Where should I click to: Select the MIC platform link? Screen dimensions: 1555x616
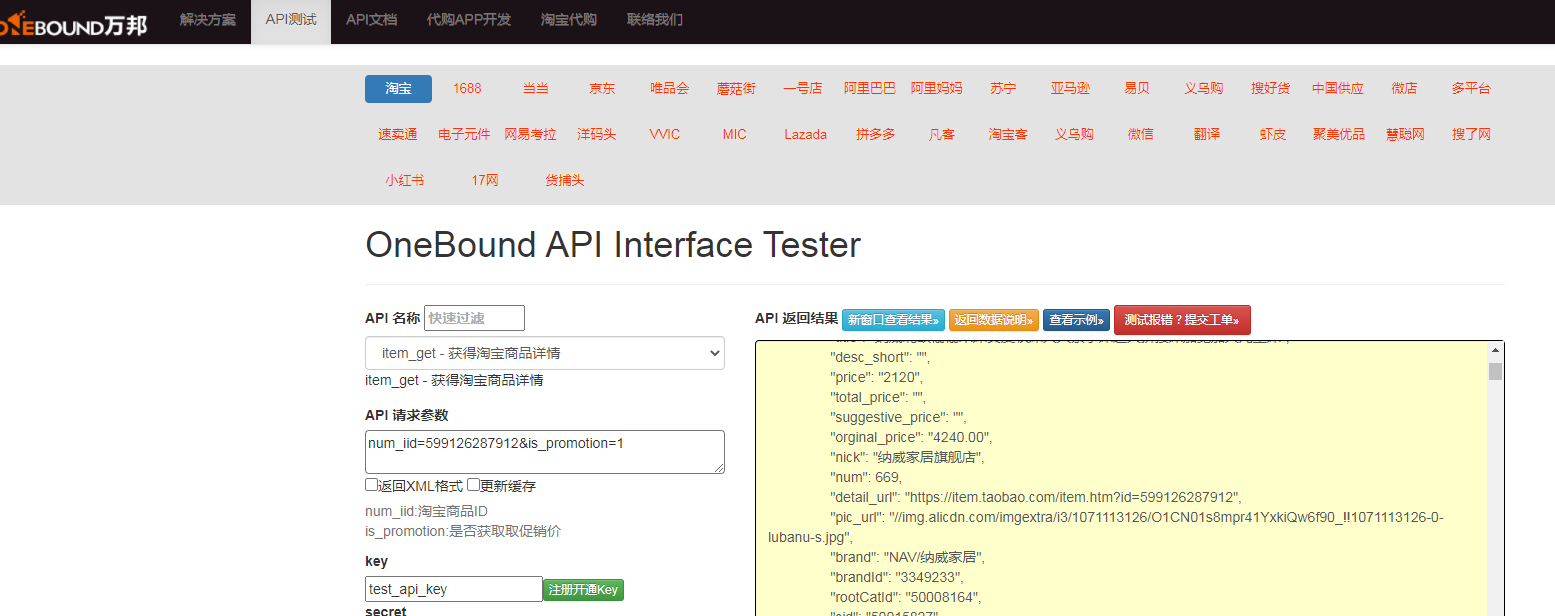(x=735, y=134)
